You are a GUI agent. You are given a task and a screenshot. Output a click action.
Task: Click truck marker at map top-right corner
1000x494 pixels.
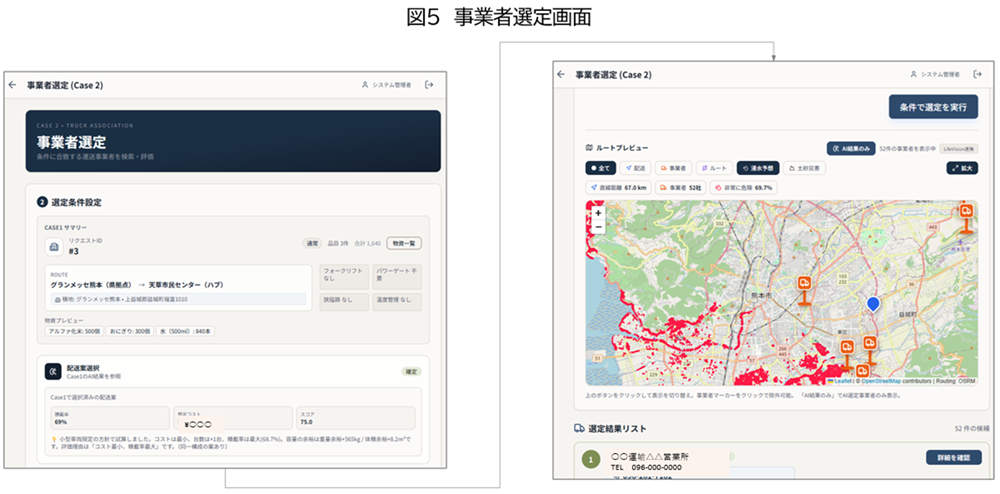click(966, 214)
